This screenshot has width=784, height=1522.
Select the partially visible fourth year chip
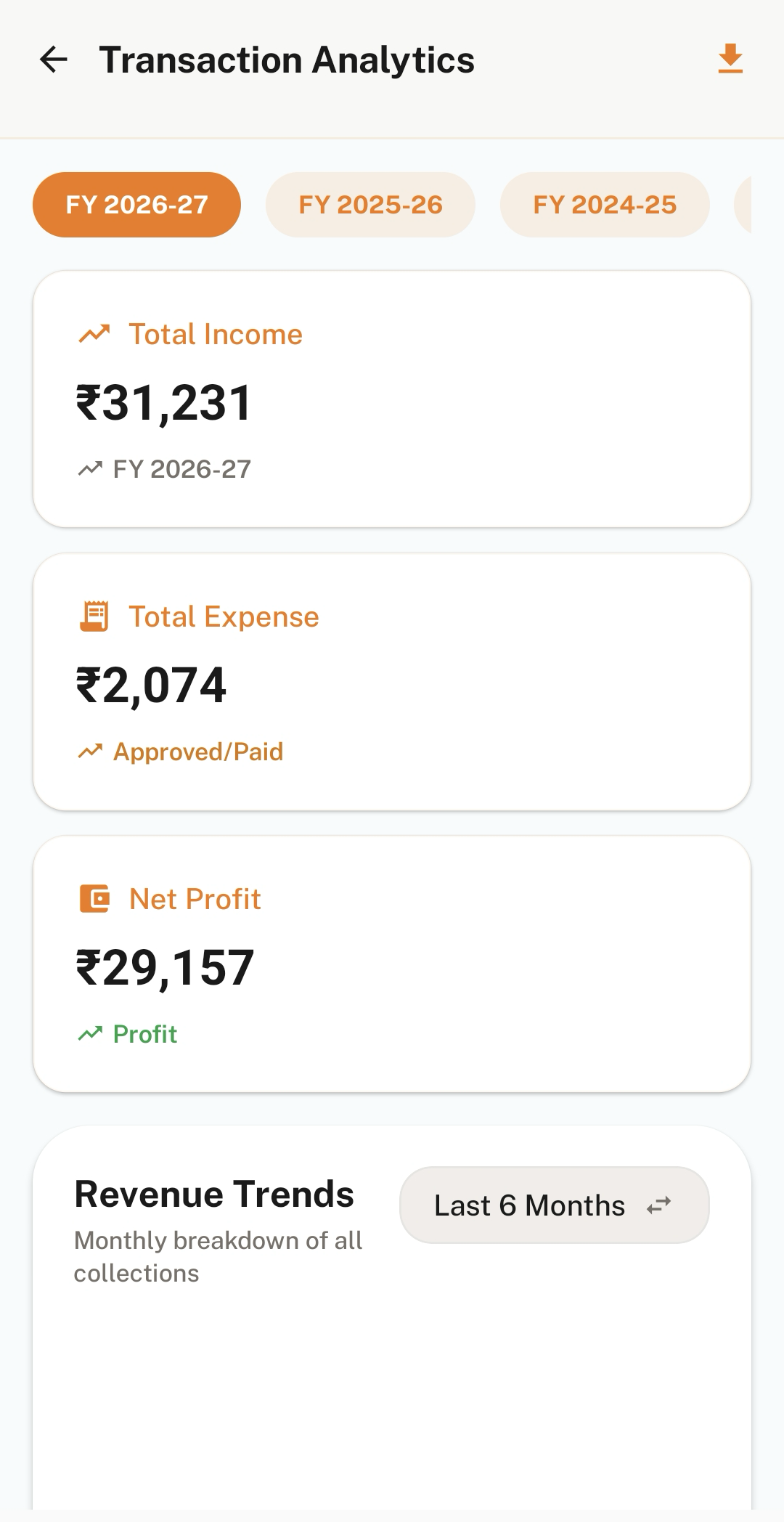coord(743,205)
